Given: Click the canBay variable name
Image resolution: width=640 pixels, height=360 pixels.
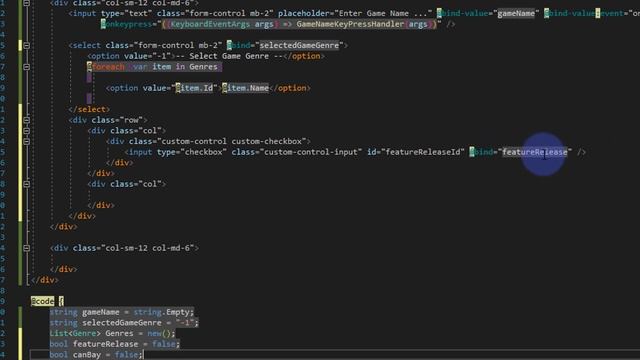Looking at the screenshot, I should coord(87,354).
